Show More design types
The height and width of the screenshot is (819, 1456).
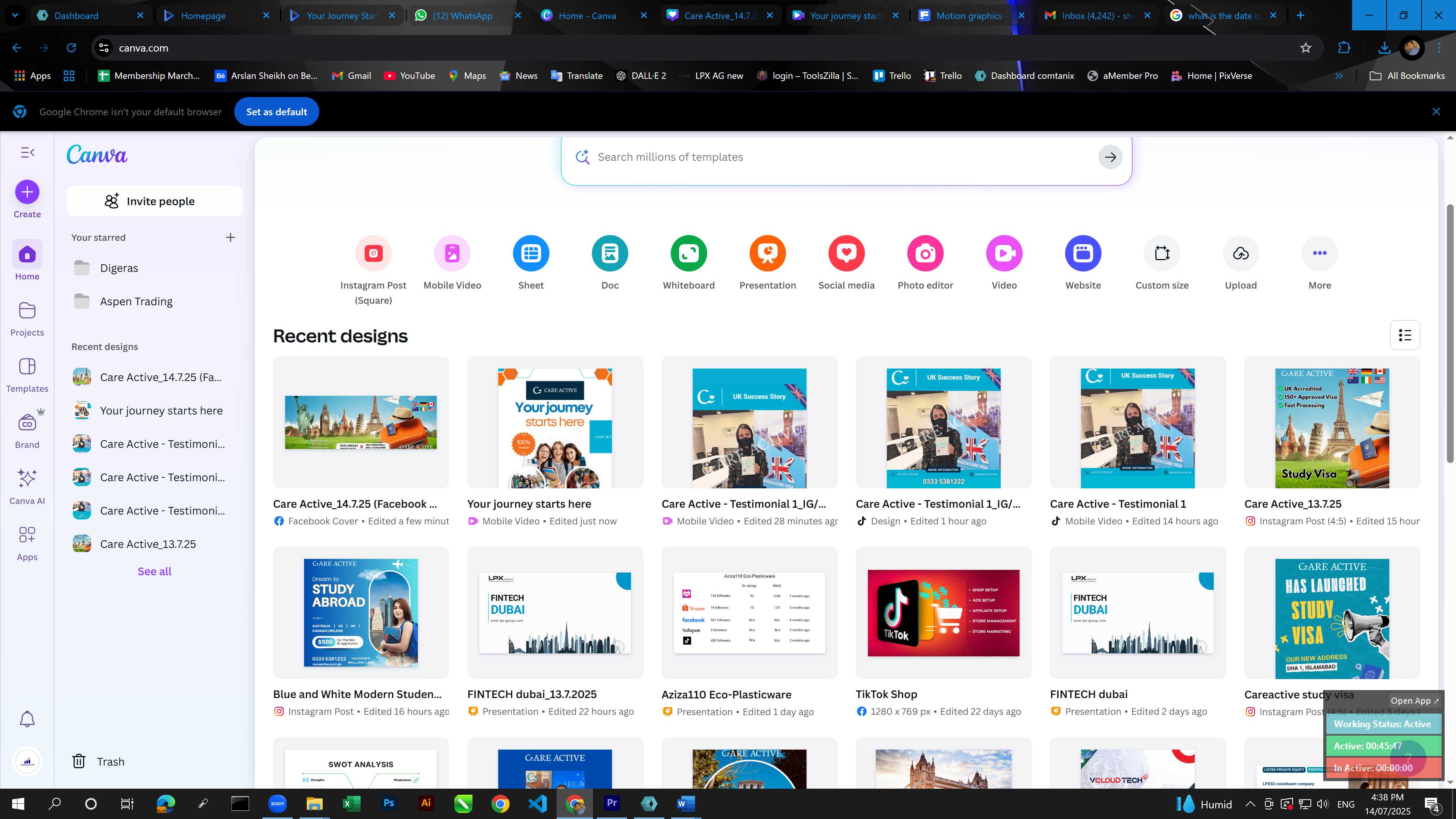1319,263
